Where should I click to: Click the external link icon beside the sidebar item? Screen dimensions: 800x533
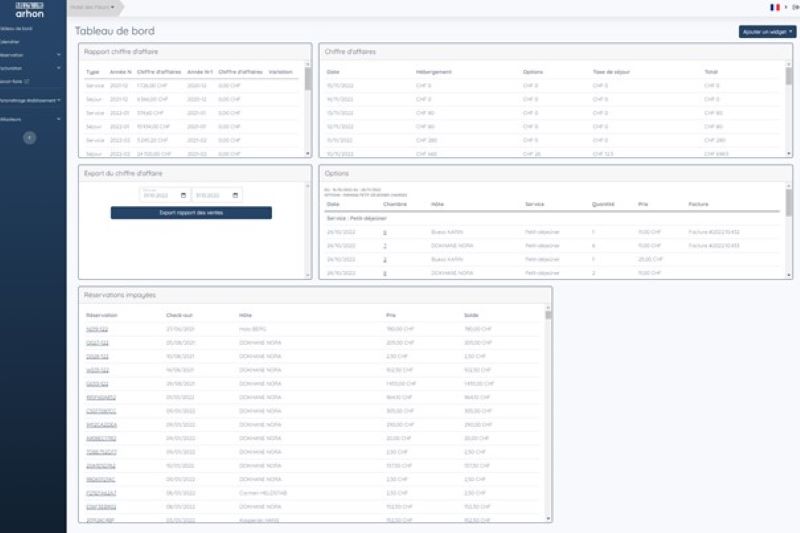[x=27, y=81]
